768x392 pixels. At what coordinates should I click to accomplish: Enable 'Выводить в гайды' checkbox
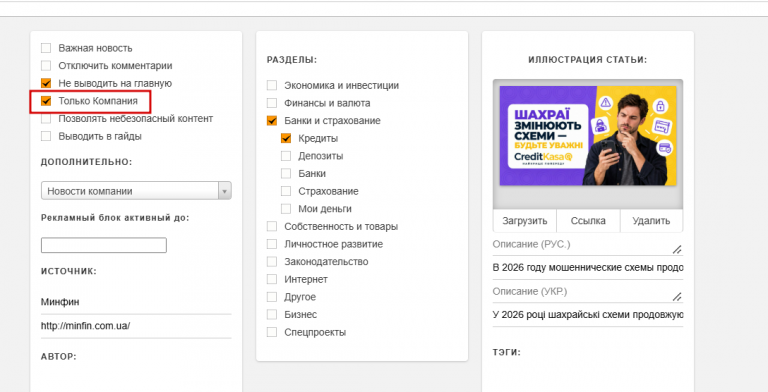point(46,136)
